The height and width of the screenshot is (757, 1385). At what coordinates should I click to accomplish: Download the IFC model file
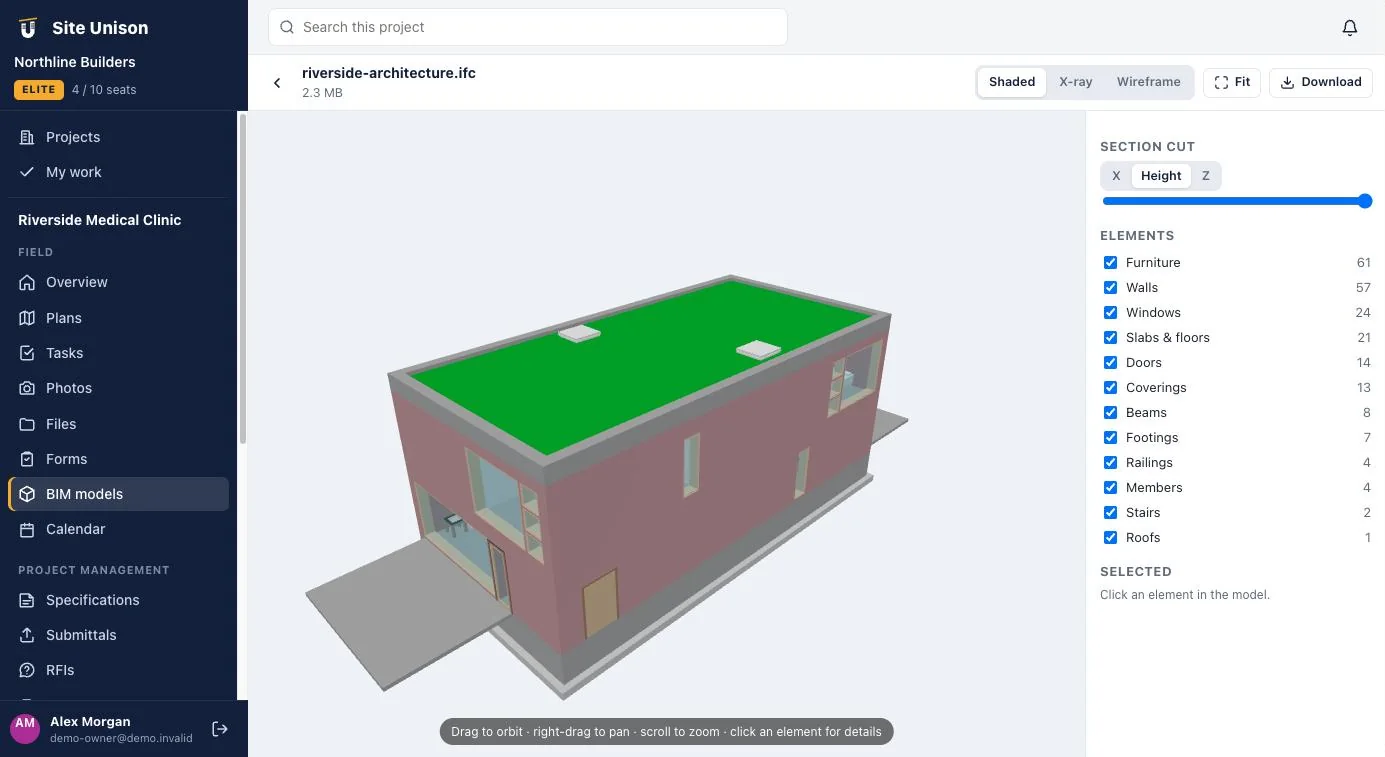point(1321,82)
